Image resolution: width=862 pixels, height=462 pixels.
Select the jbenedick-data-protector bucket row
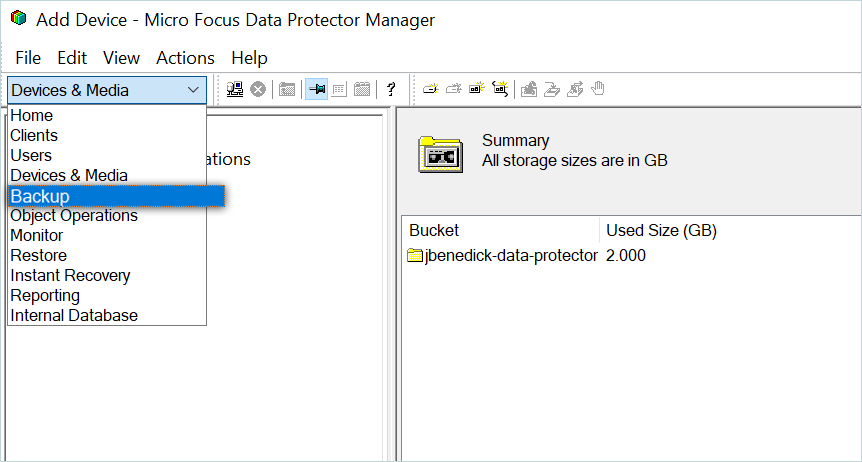(503, 255)
